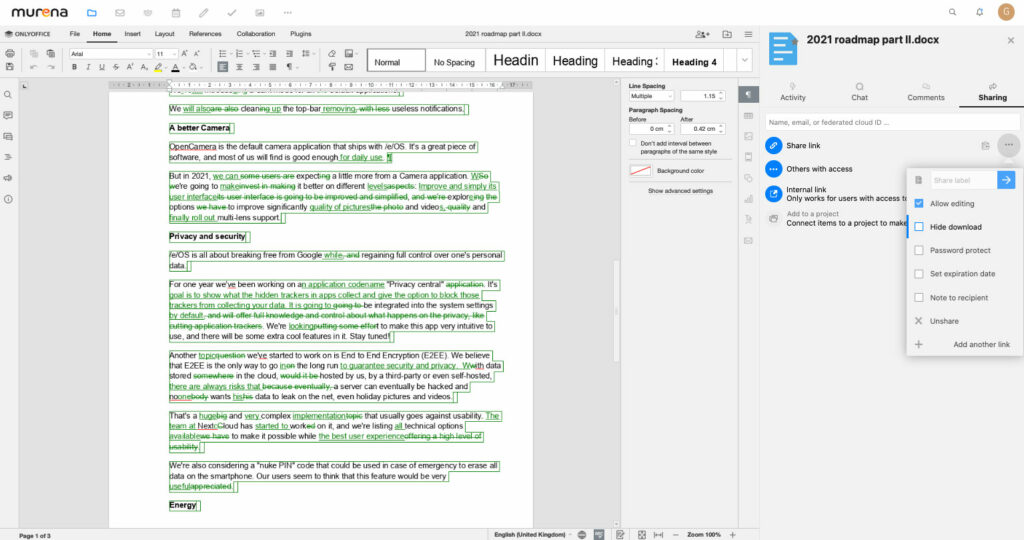
Task: Submit the share label with the arrow button
Action: [x=1006, y=180]
